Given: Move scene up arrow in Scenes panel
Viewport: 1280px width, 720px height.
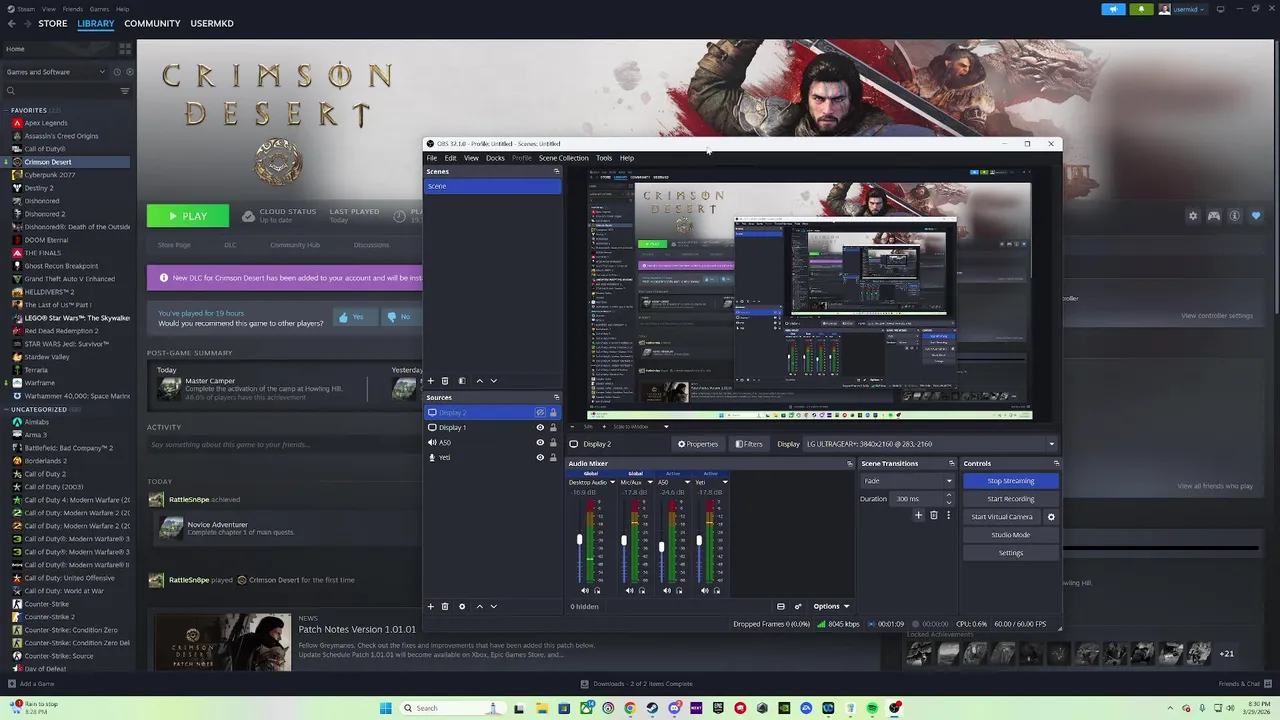Looking at the screenshot, I should (x=479, y=380).
